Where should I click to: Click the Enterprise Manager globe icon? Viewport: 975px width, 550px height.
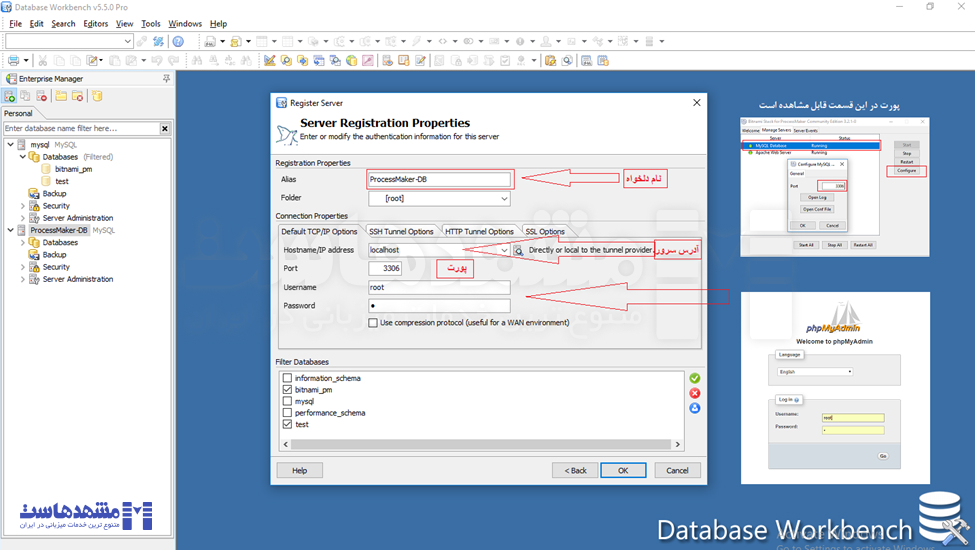11,79
